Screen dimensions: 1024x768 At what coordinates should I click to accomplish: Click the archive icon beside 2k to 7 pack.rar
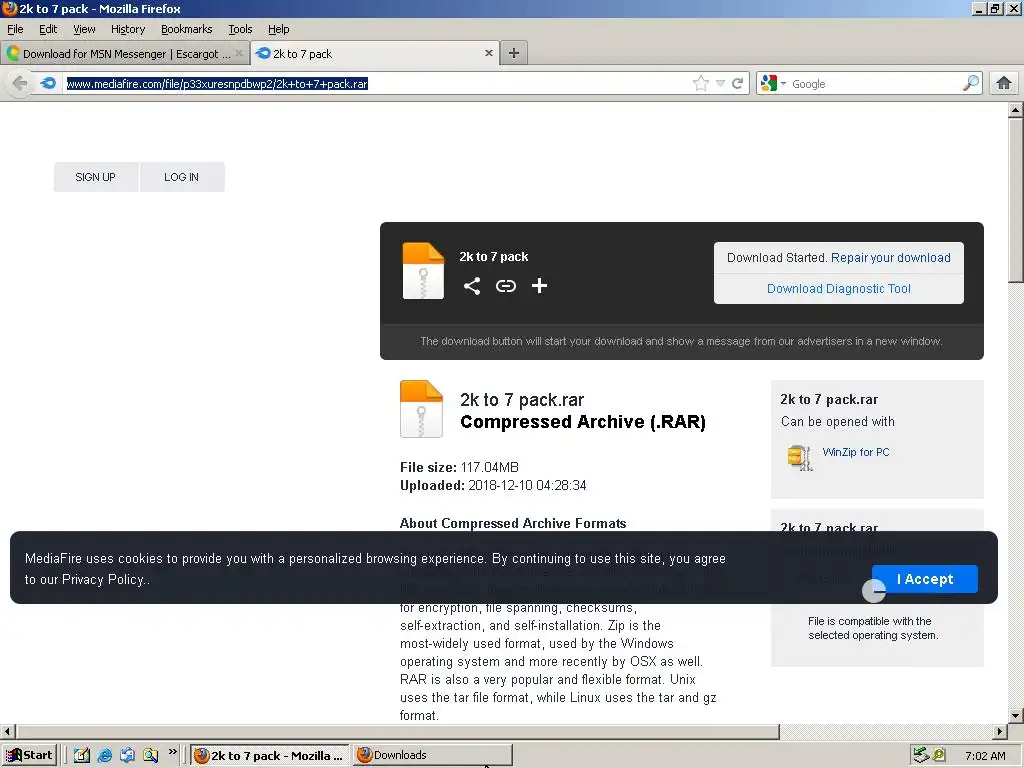pos(421,409)
